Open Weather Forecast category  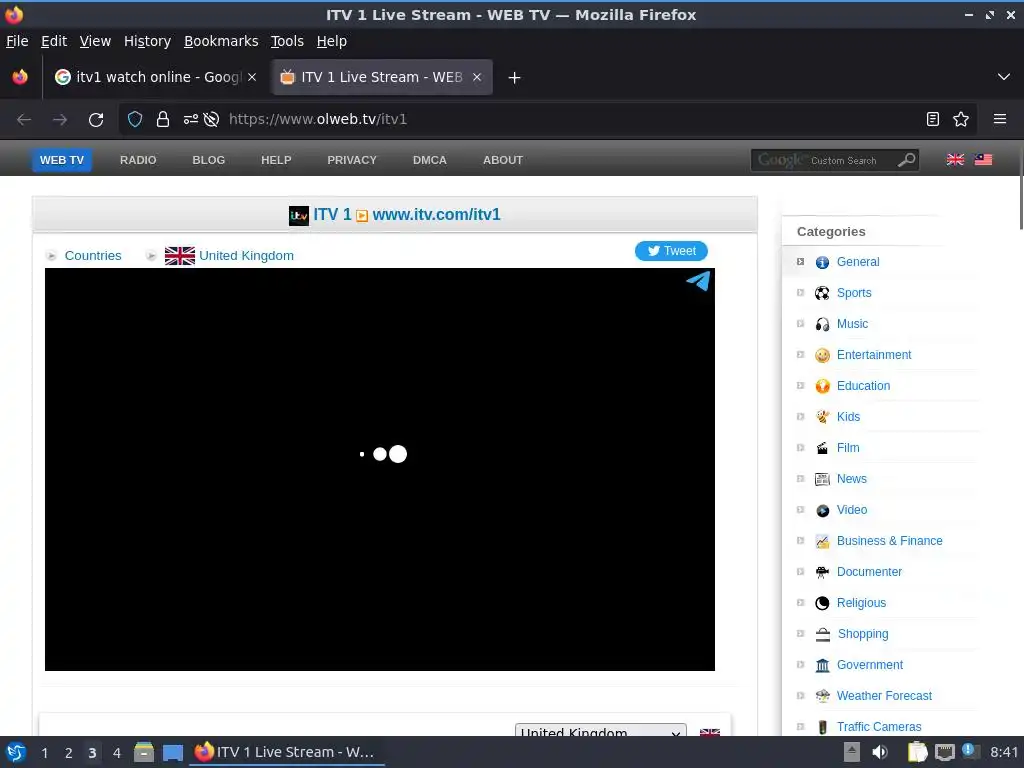tap(884, 696)
